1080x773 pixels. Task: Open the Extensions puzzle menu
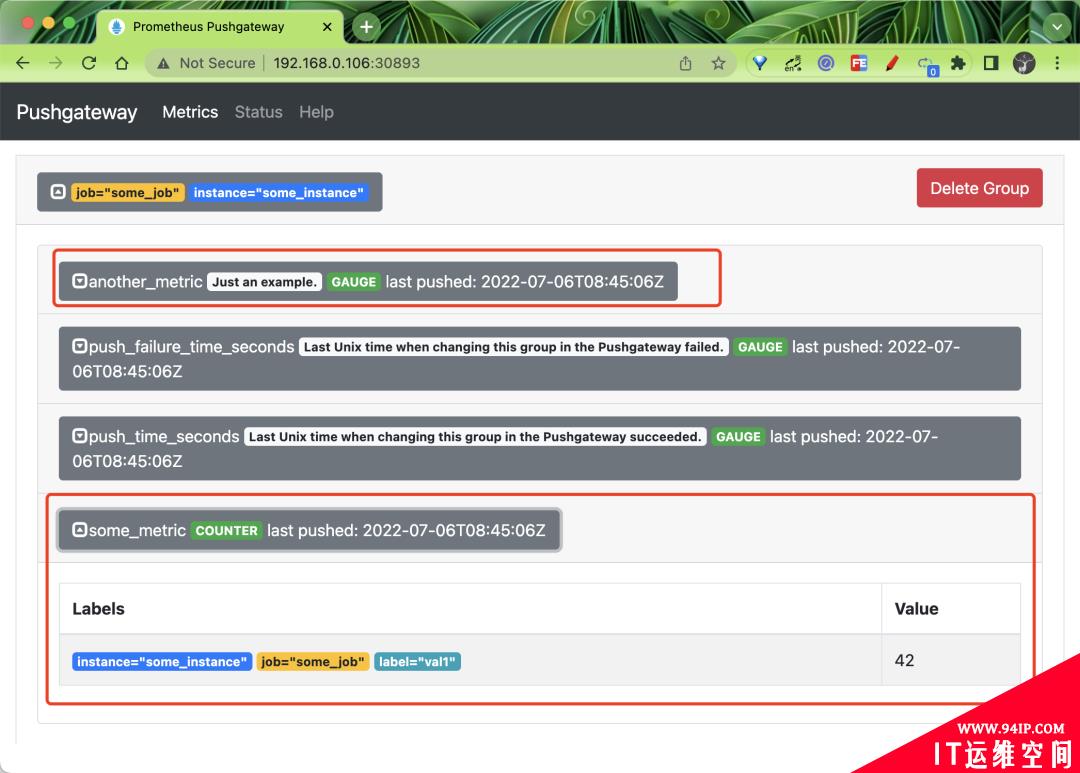pos(958,63)
